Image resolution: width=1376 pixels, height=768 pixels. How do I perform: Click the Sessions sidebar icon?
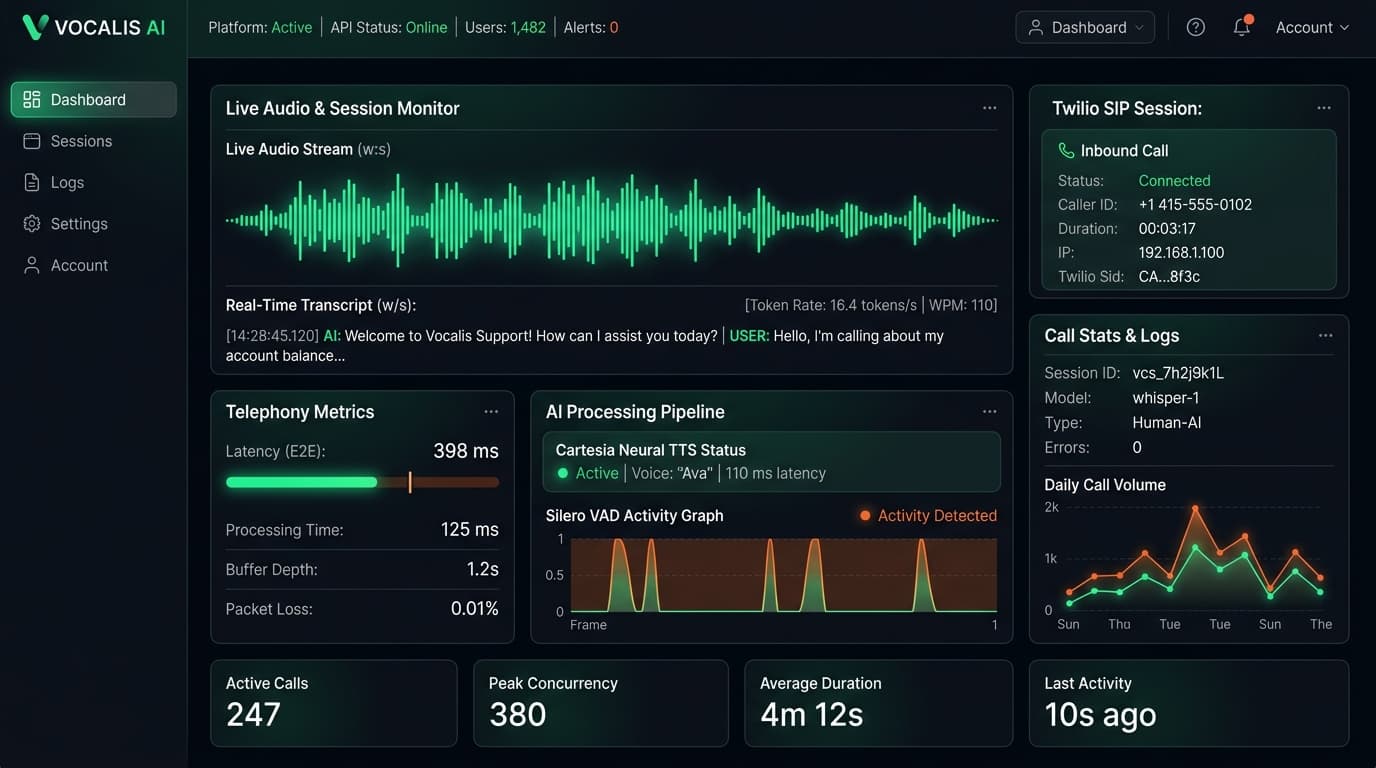pos(32,141)
